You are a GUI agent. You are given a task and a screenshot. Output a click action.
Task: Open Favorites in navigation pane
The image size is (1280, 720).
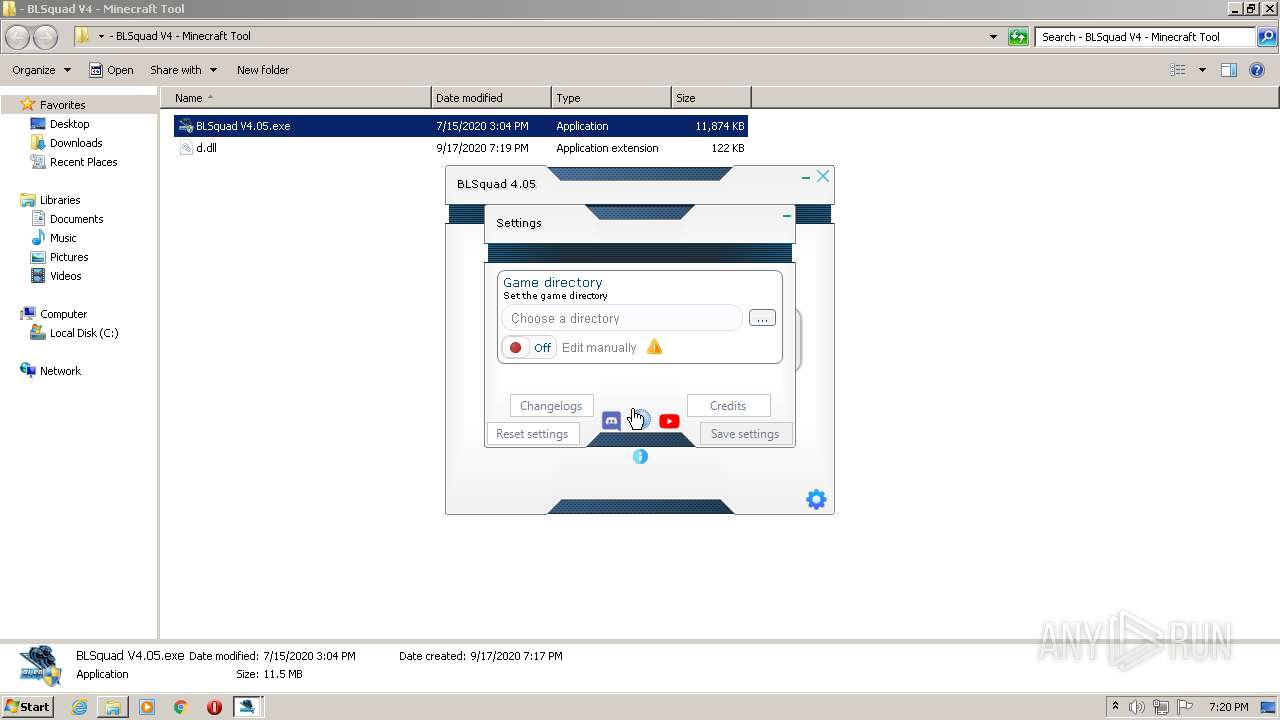click(62, 105)
